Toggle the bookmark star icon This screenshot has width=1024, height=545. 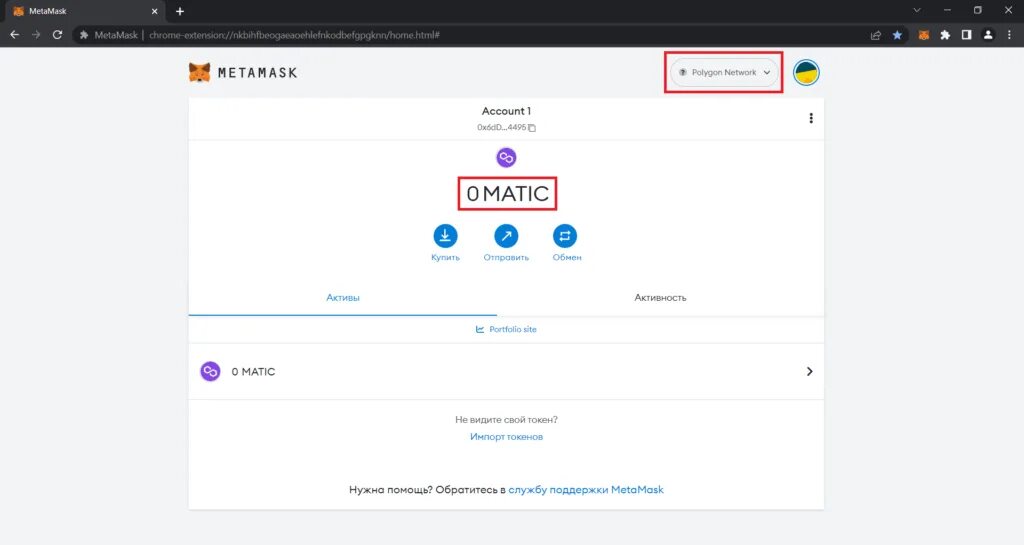[x=897, y=35]
